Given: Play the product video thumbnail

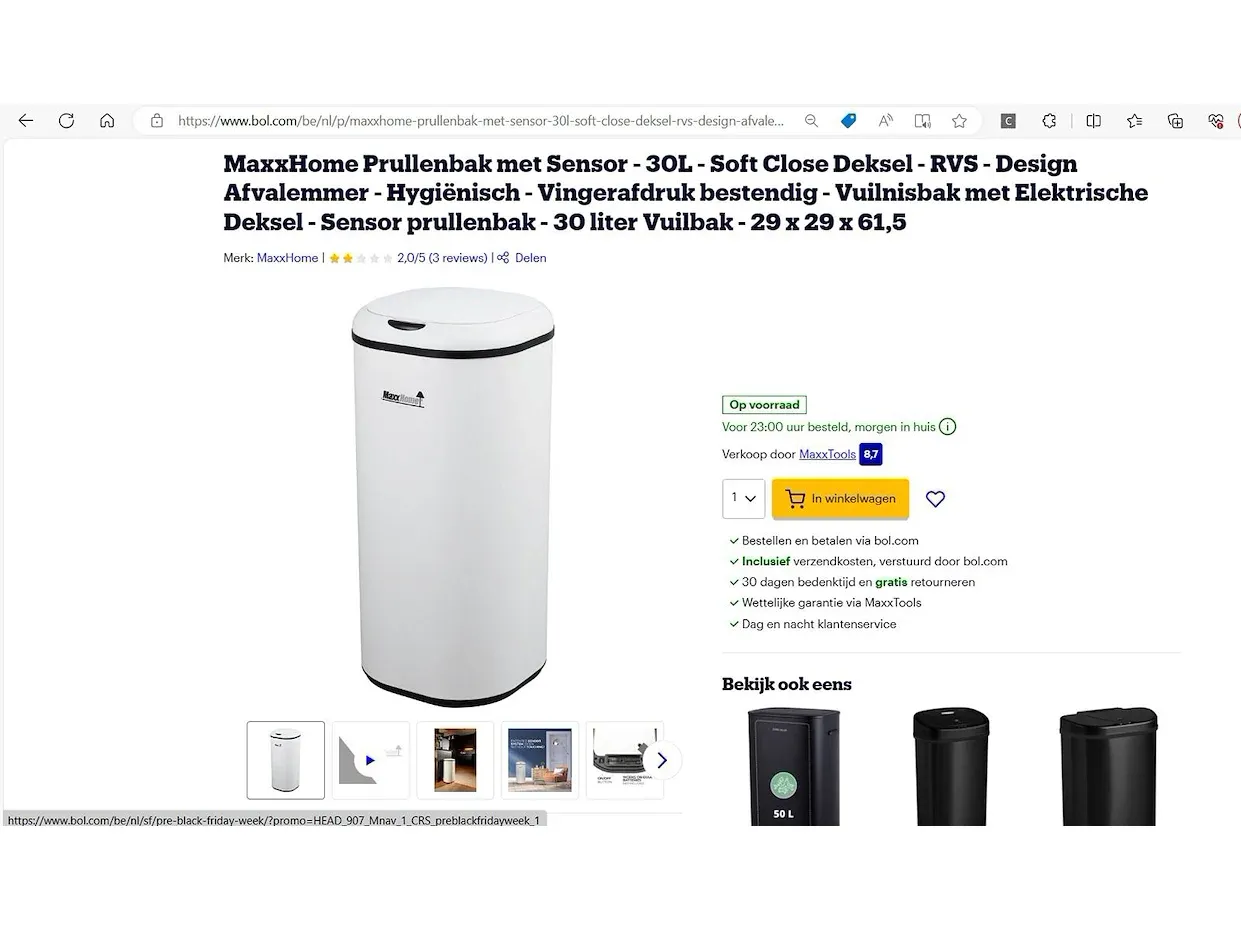Looking at the screenshot, I should coord(370,760).
